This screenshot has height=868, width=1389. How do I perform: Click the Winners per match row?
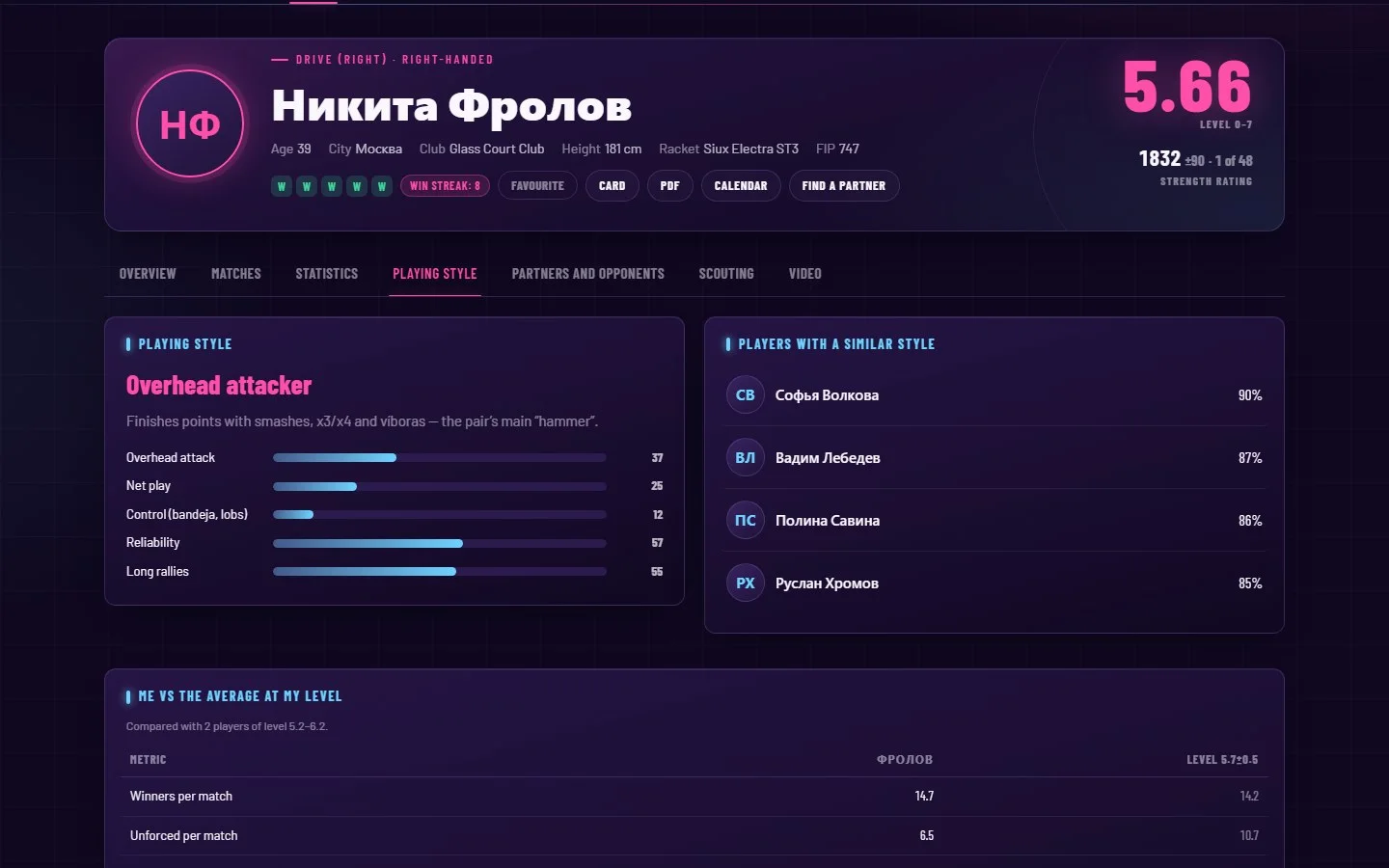click(694, 797)
